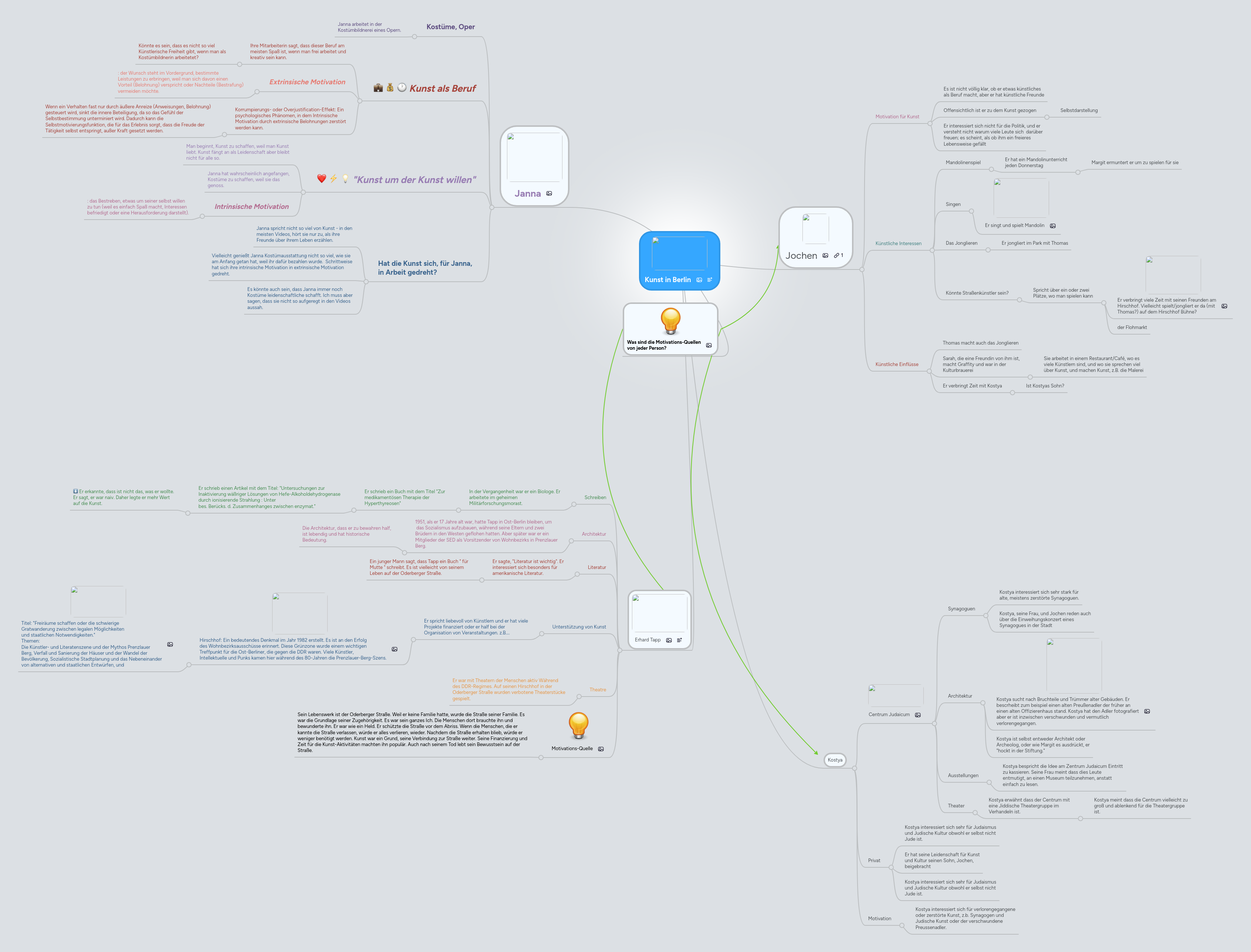Screen dimensions: 1251x952
Task: Click the note icon on the Erhard Tapp node
Action: click(680, 640)
